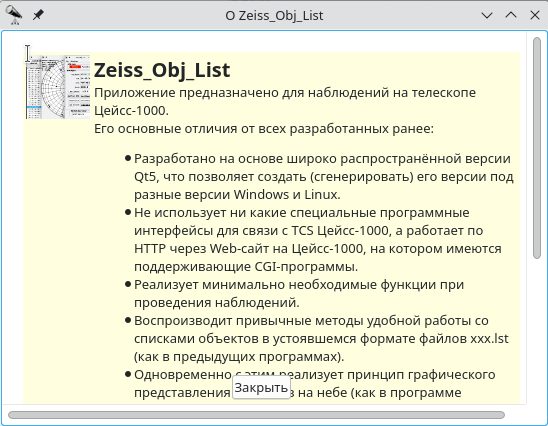Click the Zeiss_Obj_List heading text
Viewport: 548px width, 426px height.
point(162,70)
